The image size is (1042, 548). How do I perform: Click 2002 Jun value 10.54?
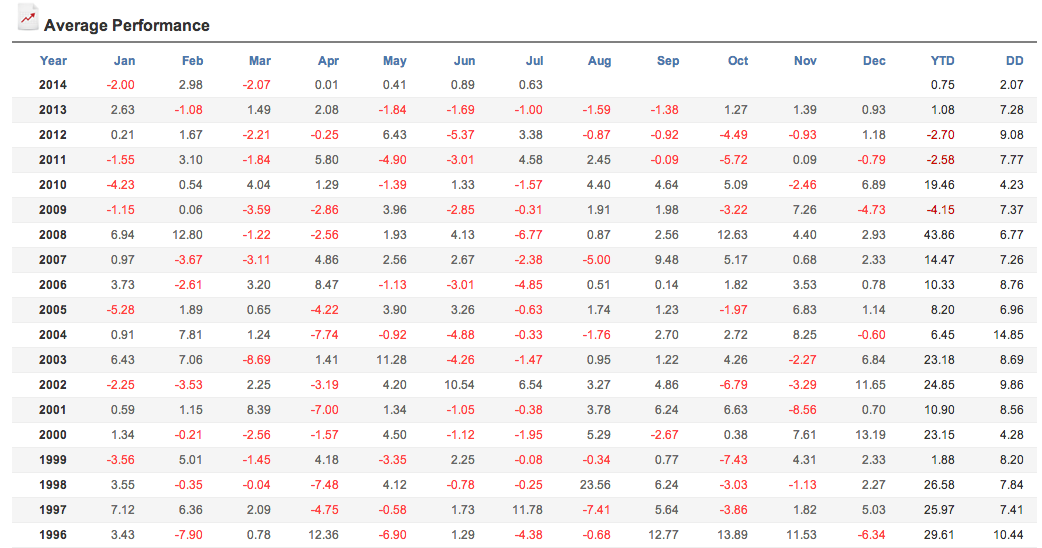point(459,385)
